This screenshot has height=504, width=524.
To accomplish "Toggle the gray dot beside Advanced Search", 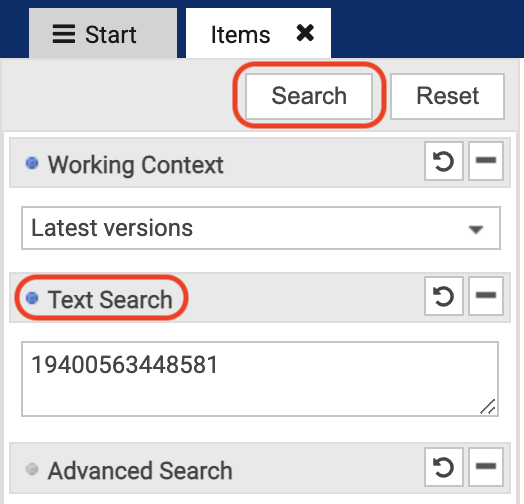I will point(32,469).
